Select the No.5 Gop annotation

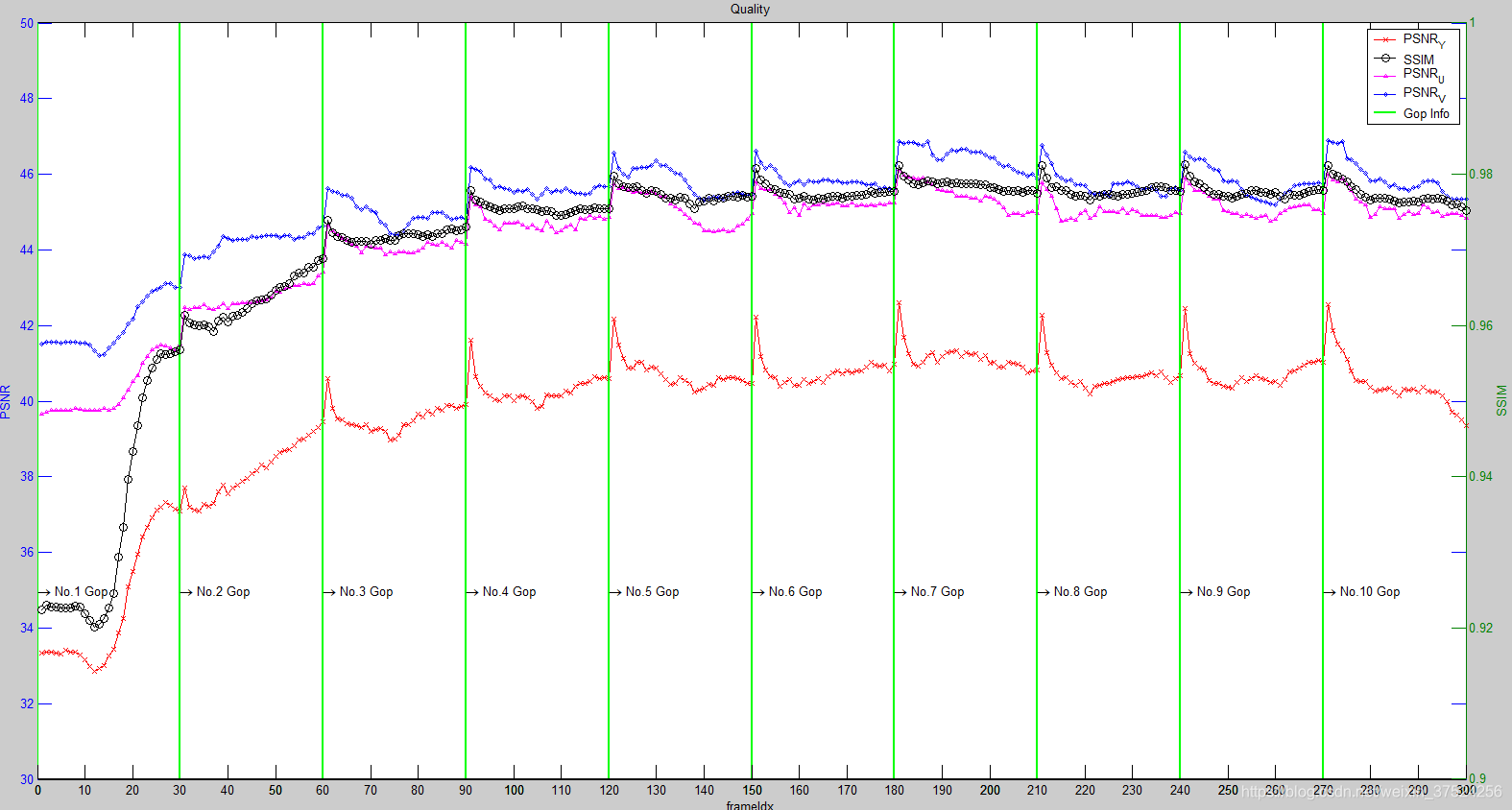(644, 592)
